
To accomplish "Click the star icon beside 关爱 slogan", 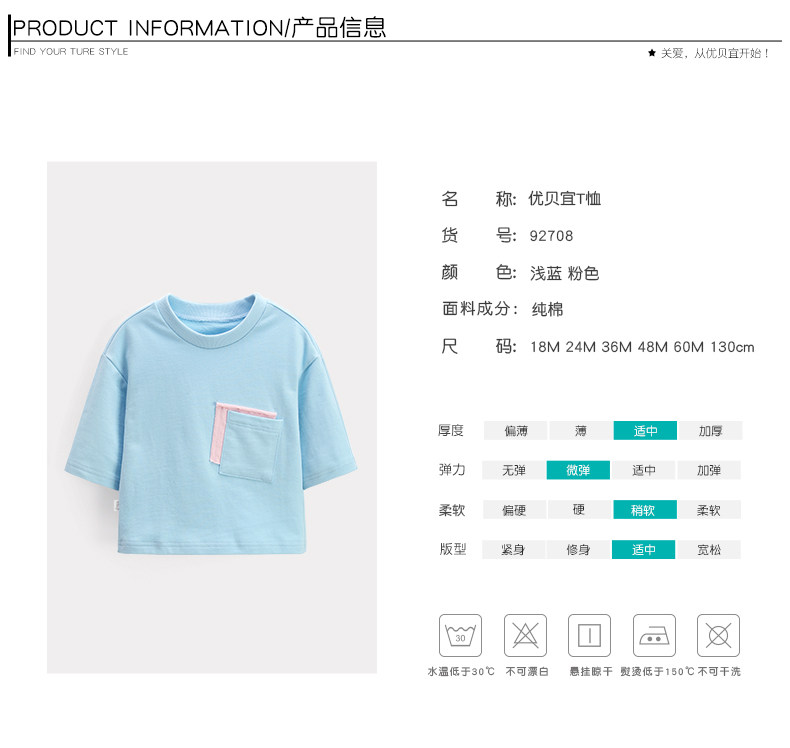I will 651,53.
